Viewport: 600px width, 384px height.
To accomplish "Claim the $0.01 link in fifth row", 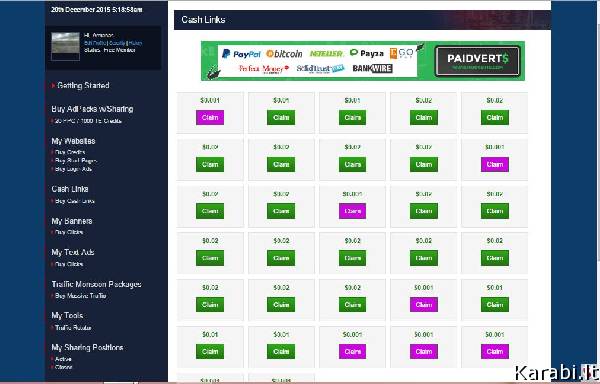I will [x=494, y=305].
